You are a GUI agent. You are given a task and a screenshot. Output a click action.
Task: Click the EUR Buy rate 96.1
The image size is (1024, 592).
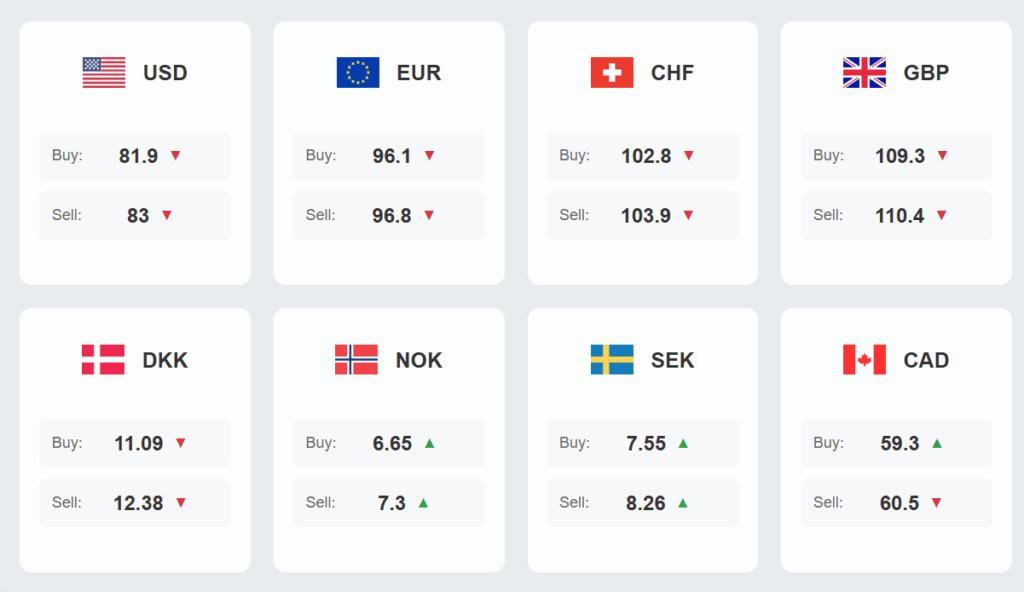click(392, 156)
